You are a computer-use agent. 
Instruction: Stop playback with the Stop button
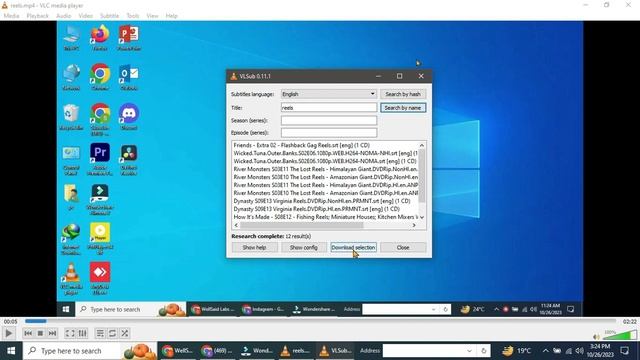coord(40,333)
